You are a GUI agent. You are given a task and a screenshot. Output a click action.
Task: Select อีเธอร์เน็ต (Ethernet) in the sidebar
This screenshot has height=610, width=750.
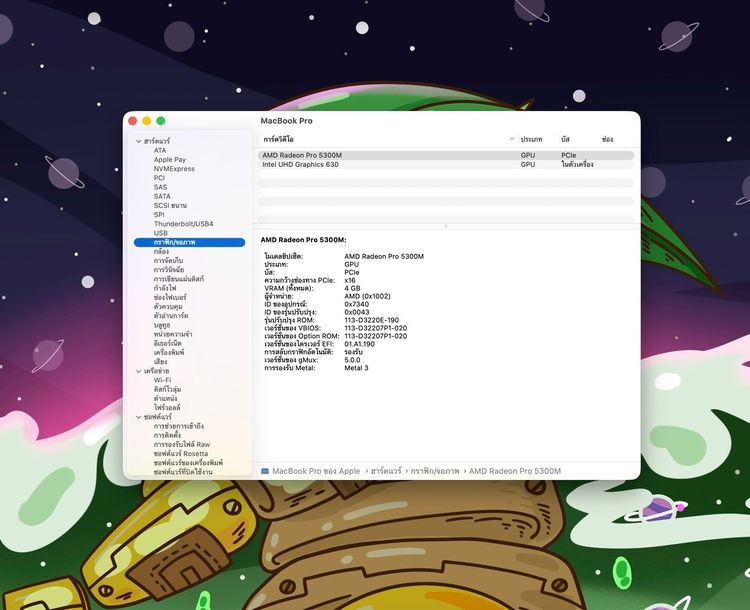[167, 343]
